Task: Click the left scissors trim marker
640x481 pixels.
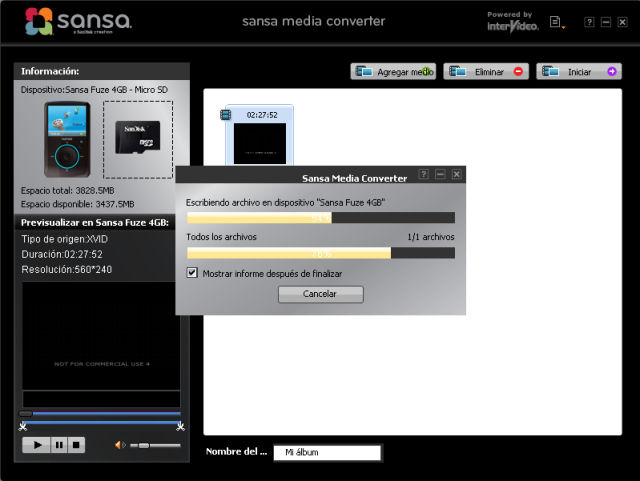Action: coord(23,427)
